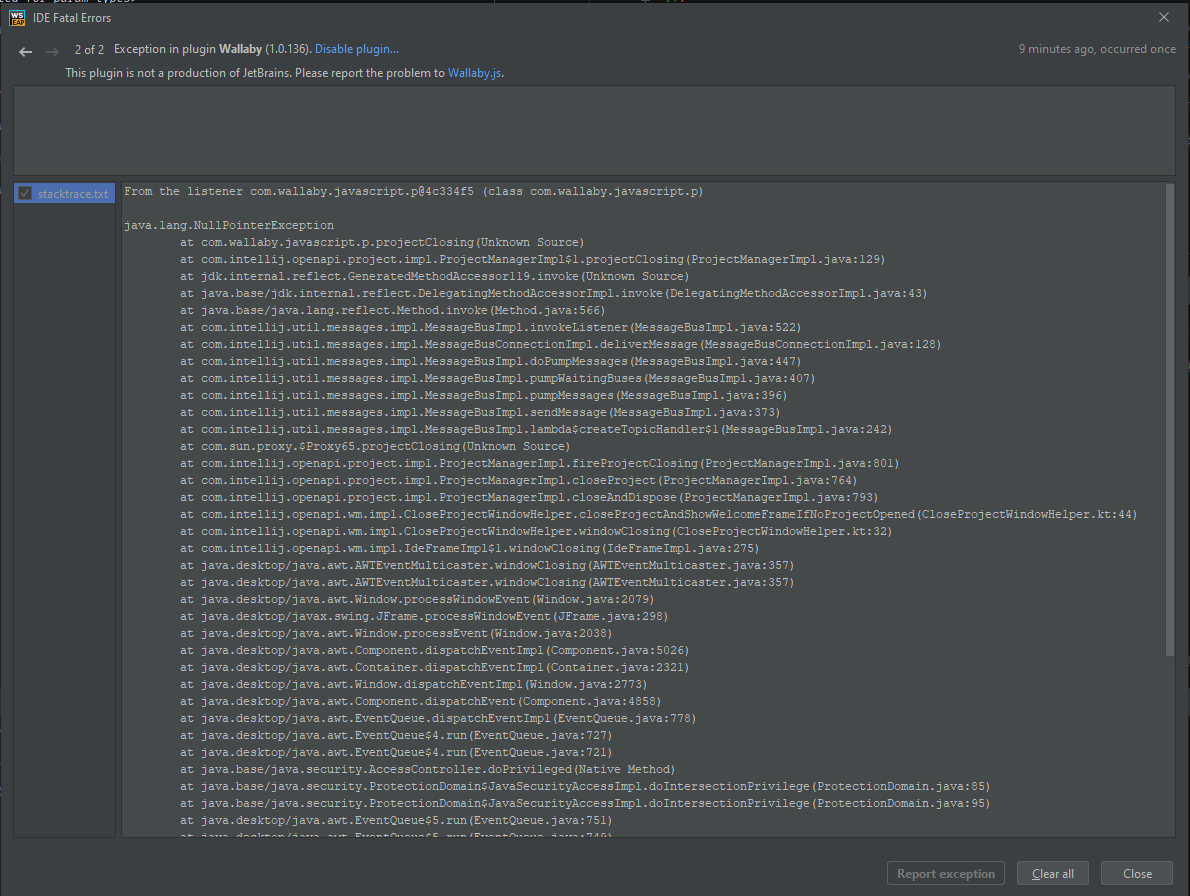The width and height of the screenshot is (1190, 896).
Task: Click the EventQueue.java:721 stack line
Action: click(396, 752)
